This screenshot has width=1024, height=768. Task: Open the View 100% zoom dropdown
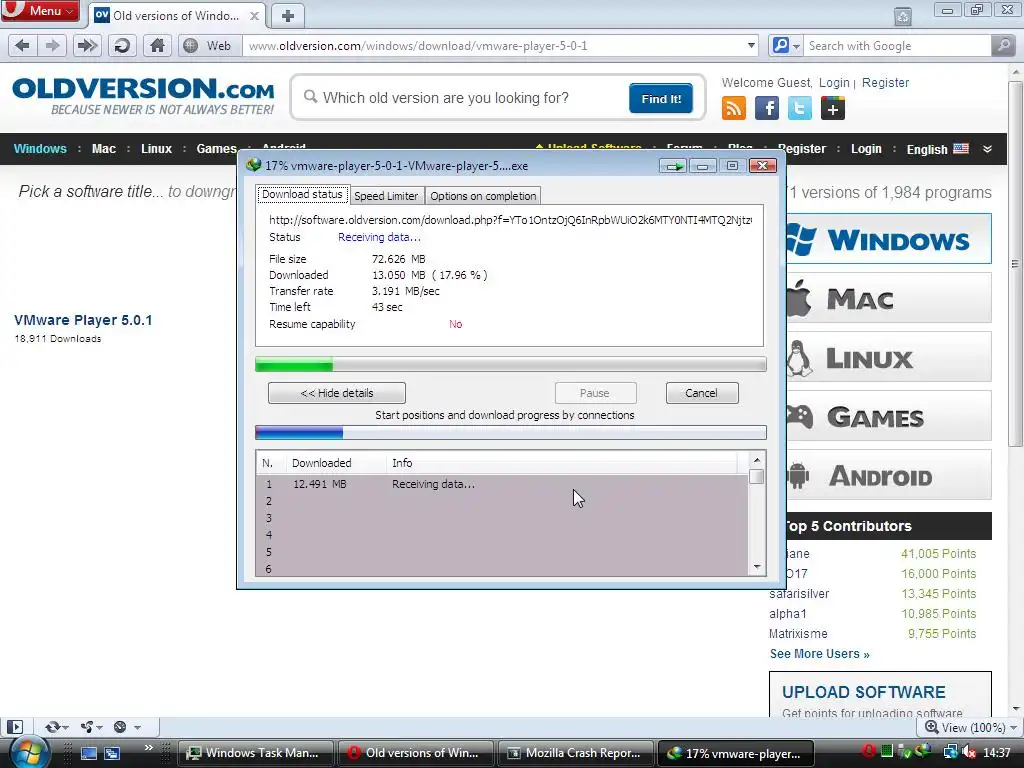971,728
